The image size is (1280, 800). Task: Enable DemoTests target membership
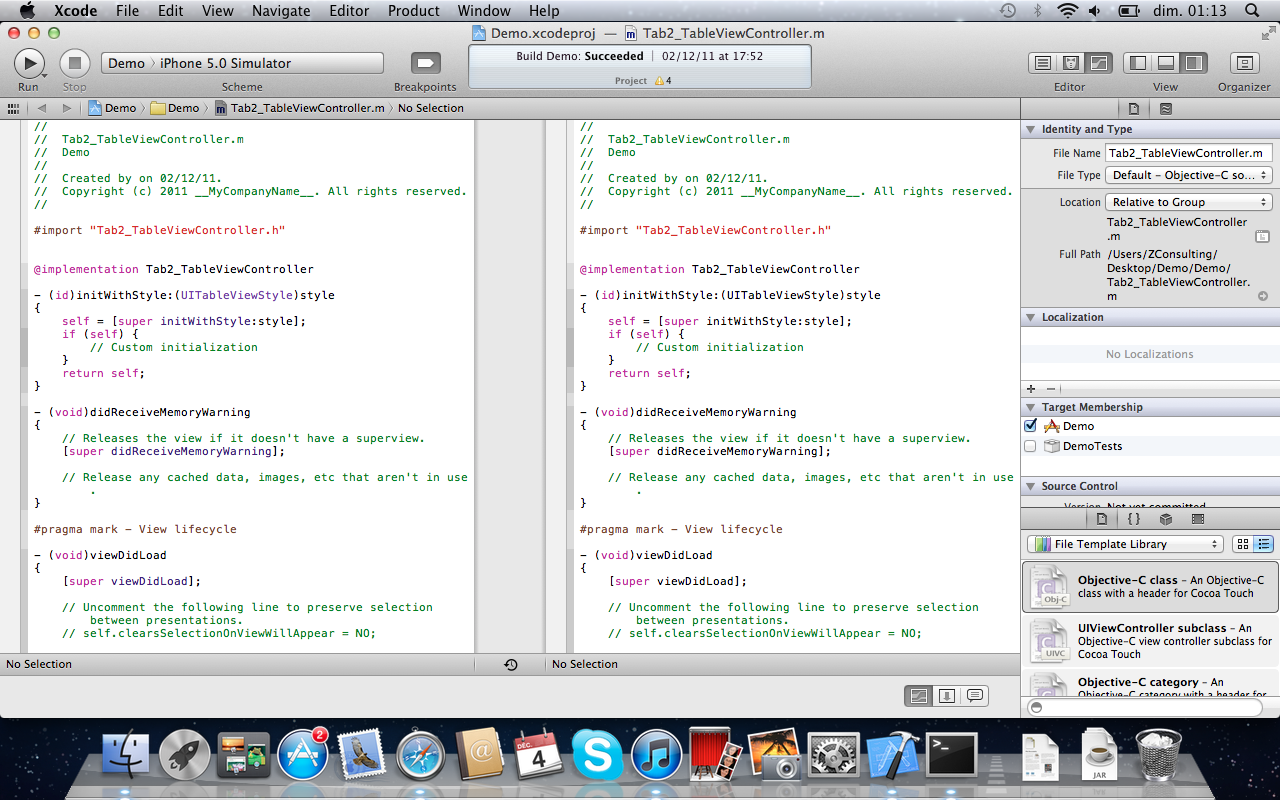pos(1031,446)
